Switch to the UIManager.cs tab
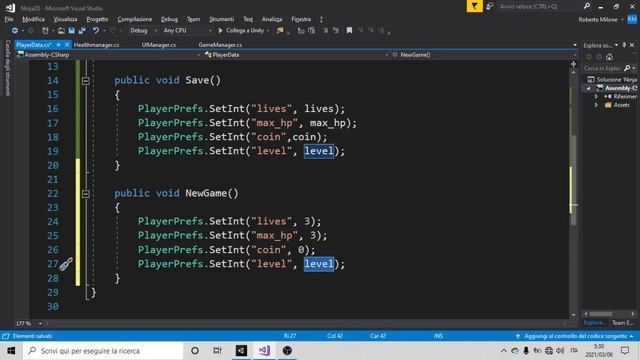This screenshot has height=360, width=640. click(159, 45)
